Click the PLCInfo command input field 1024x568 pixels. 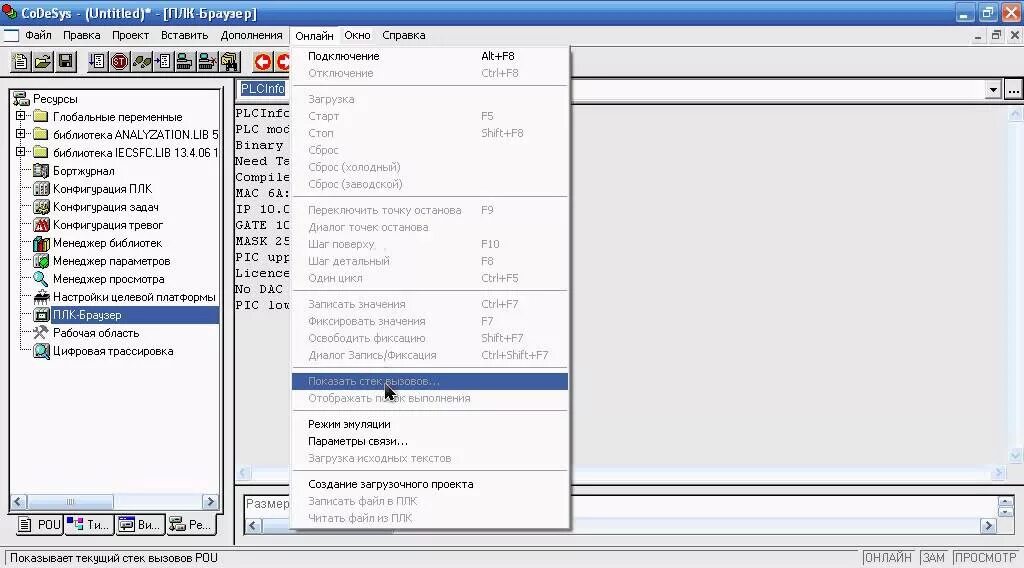611,90
